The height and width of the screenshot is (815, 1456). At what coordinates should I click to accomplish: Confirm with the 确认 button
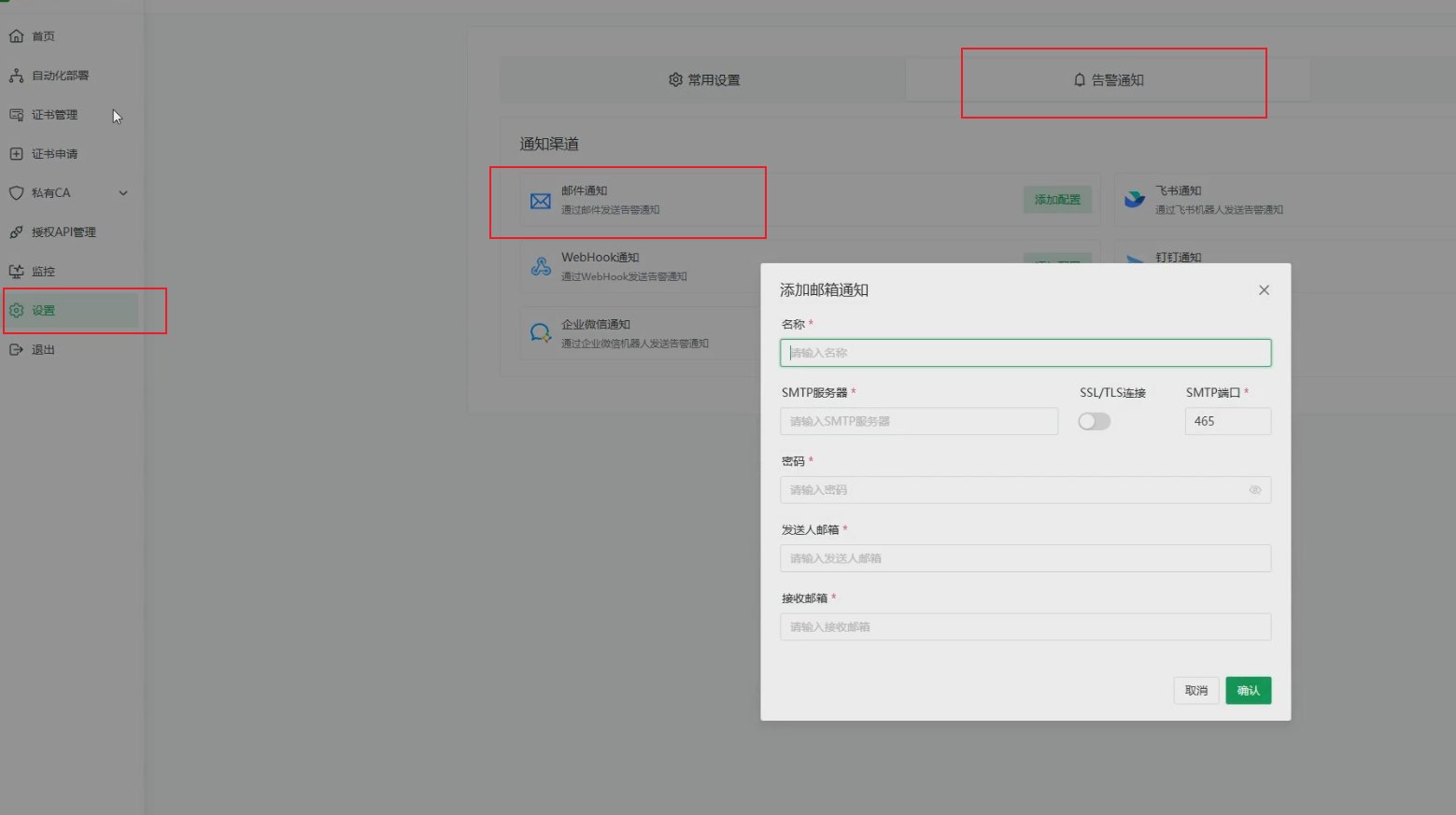pos(1248,690)
